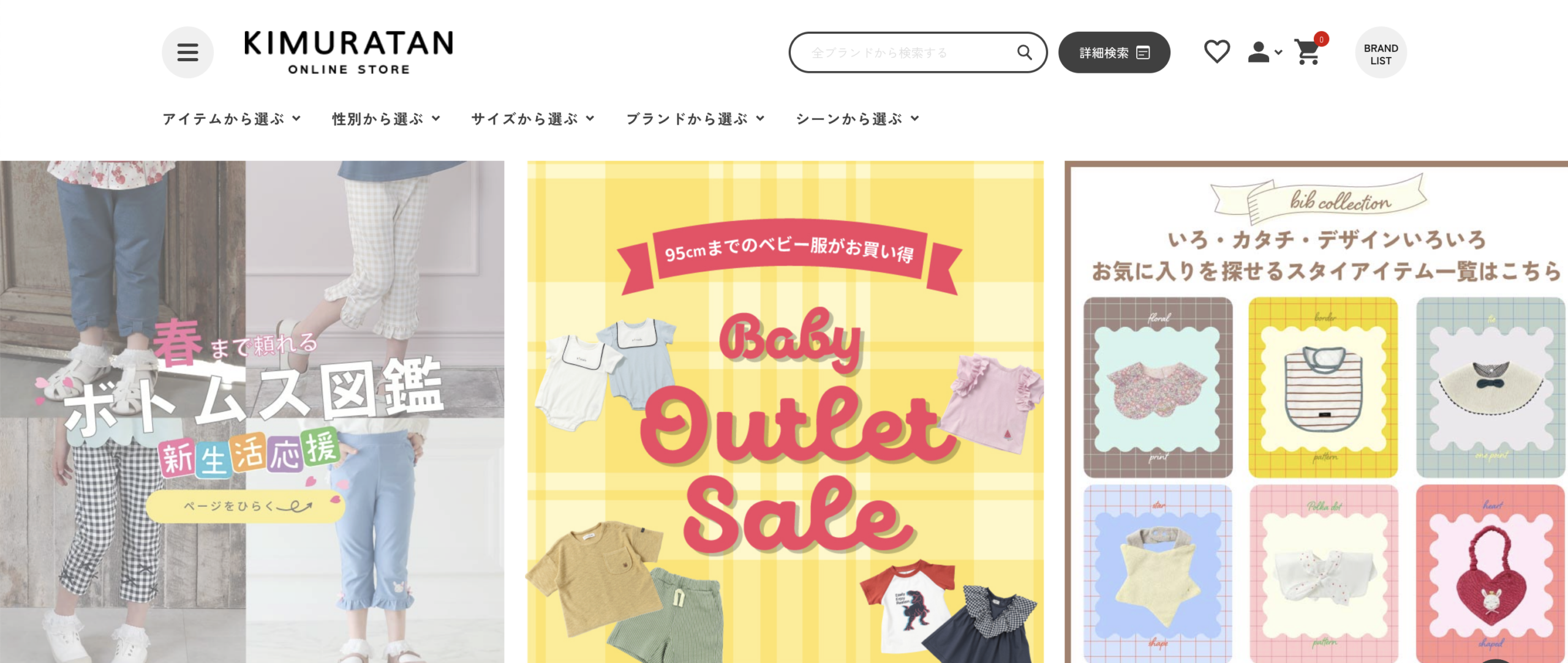
Task: Open the BRAND LIST circle
Action: pos(1381,53)
